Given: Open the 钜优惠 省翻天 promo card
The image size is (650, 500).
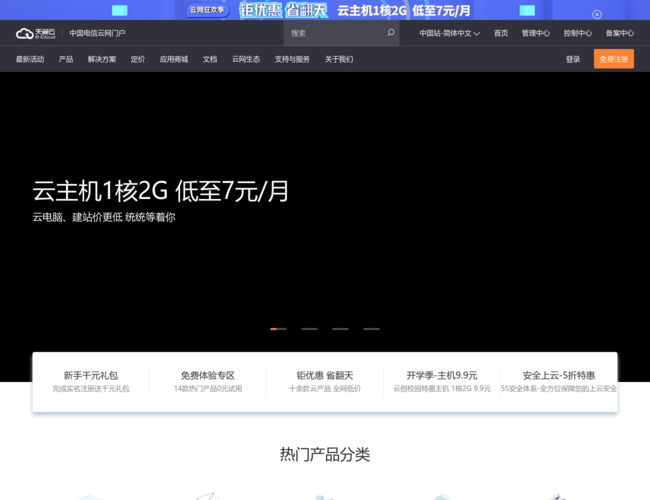Looking at the screenshot, I should (x=325, y=381).
